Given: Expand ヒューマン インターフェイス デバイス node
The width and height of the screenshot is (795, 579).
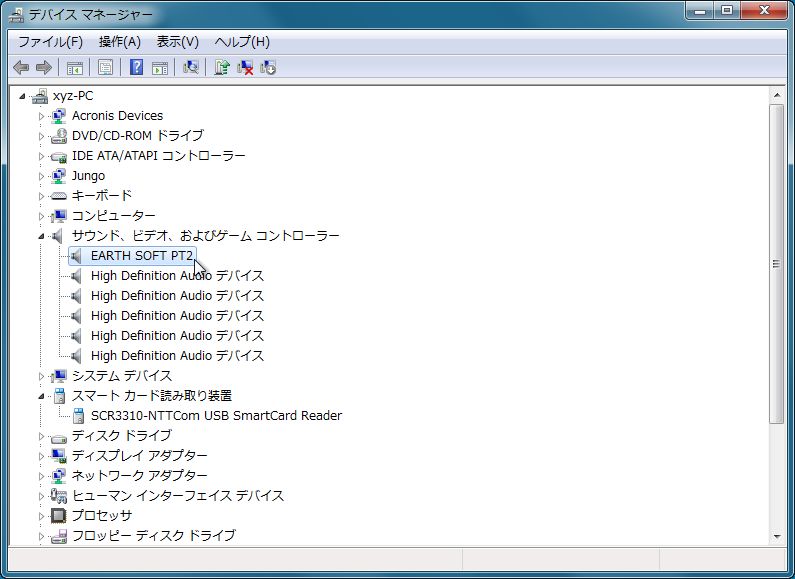Looking at the screenshot, I should click(x=42, y=496).
